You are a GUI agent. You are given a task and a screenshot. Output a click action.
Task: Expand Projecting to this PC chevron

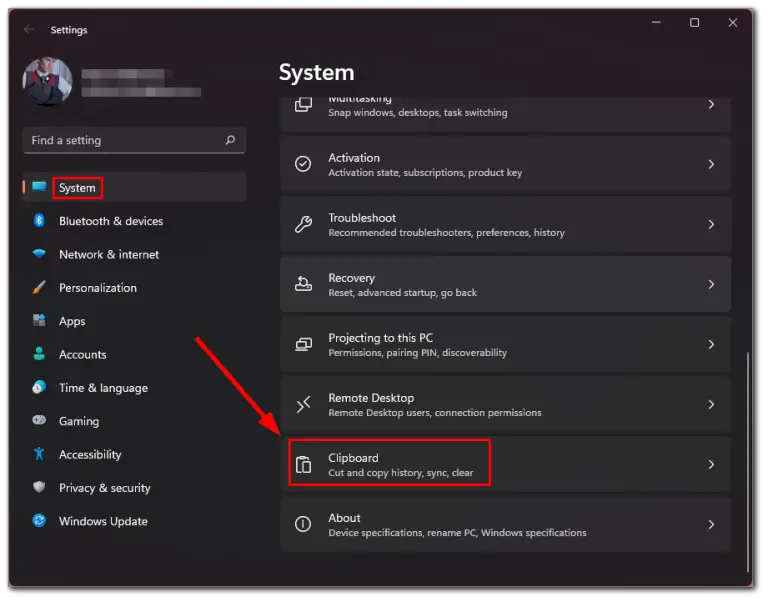(x=711, y=345)
